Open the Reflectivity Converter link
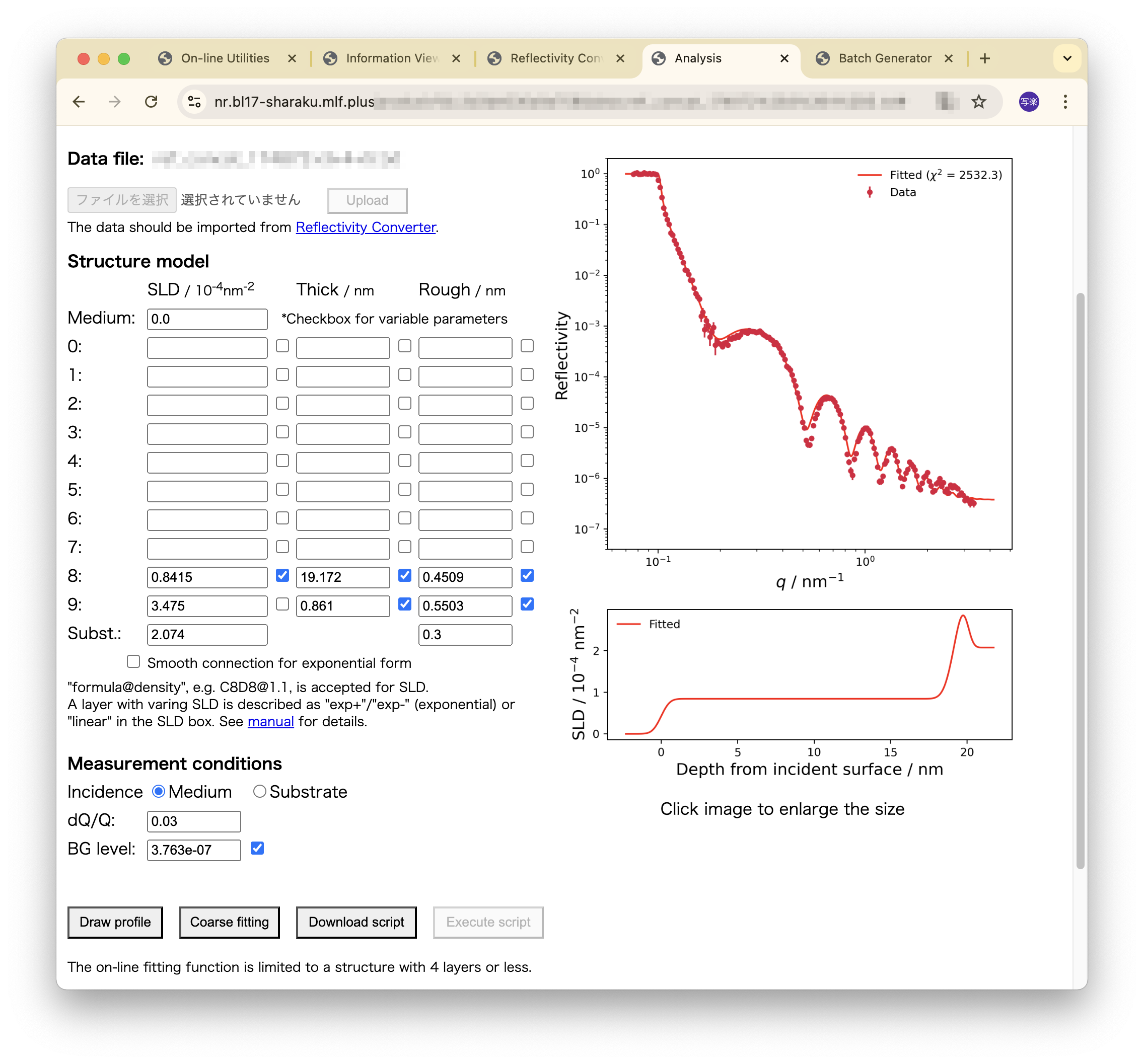The width and height of the screenshot is (1144, 1064). (366, 227)
